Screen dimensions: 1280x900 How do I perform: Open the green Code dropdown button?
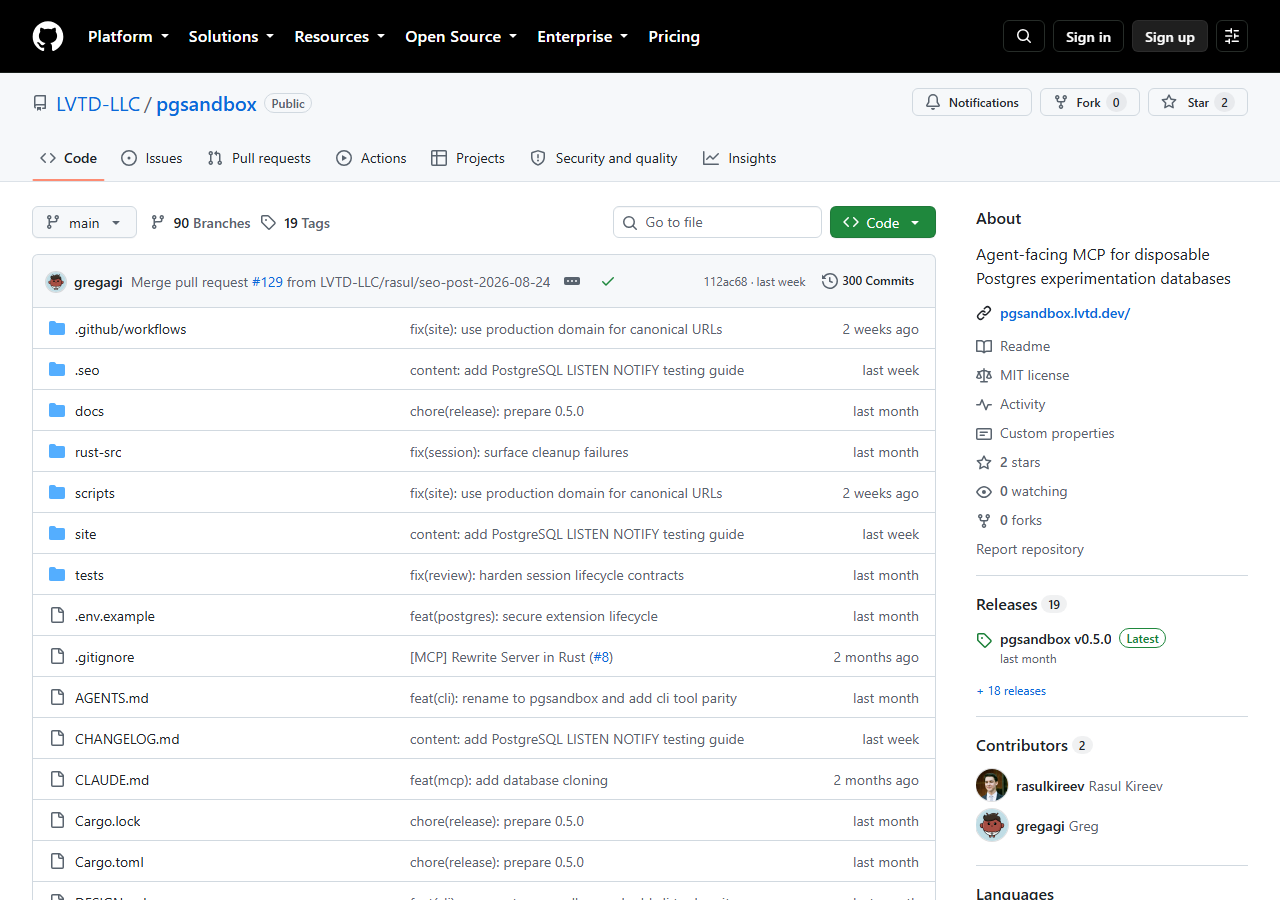883,222
